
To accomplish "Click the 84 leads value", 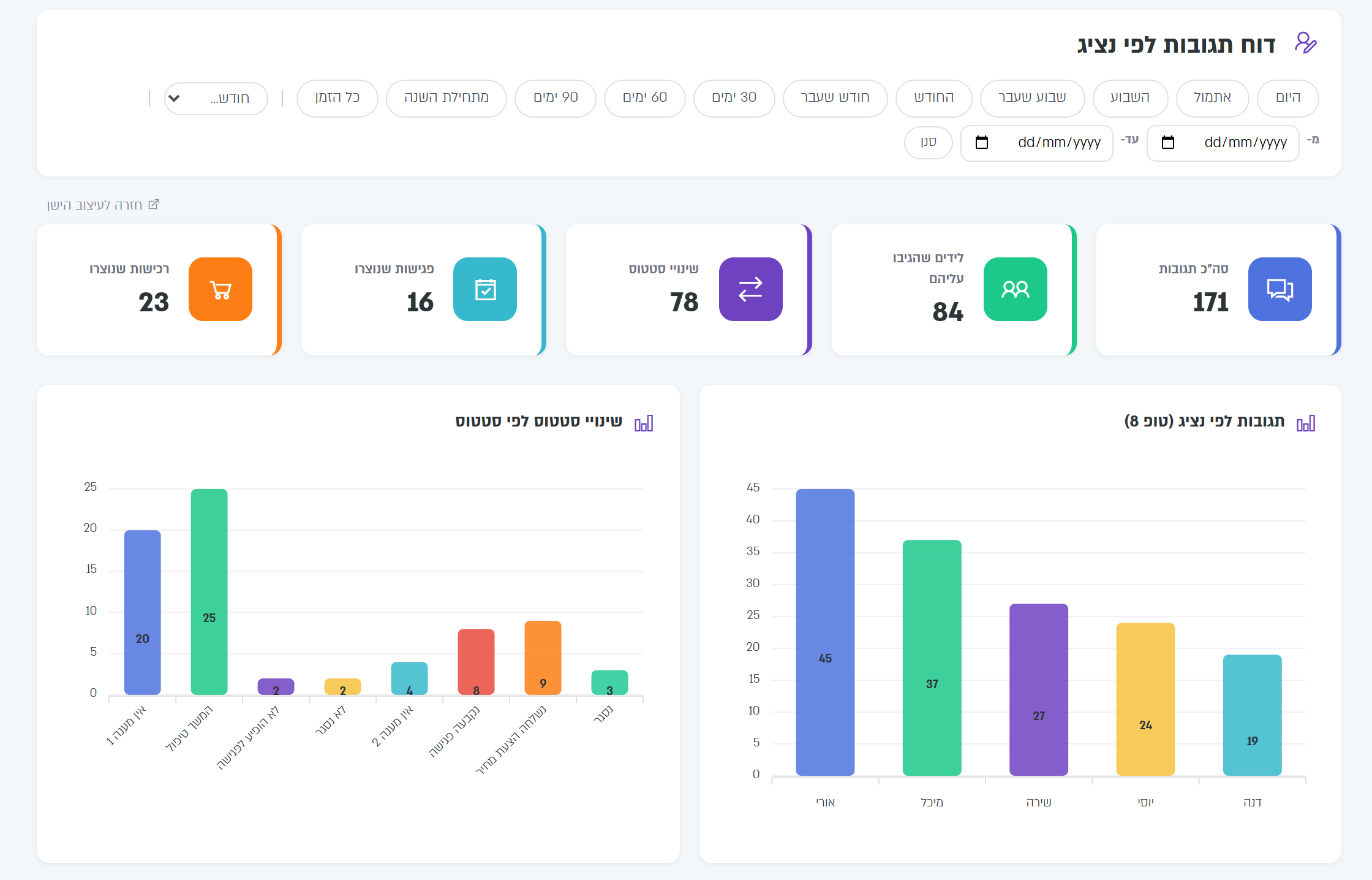I will pyautogui.click(x=948, y=312).
